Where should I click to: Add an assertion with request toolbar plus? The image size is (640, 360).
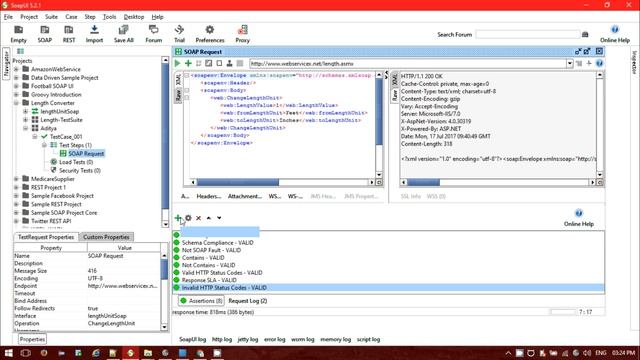tap(188, 63)
